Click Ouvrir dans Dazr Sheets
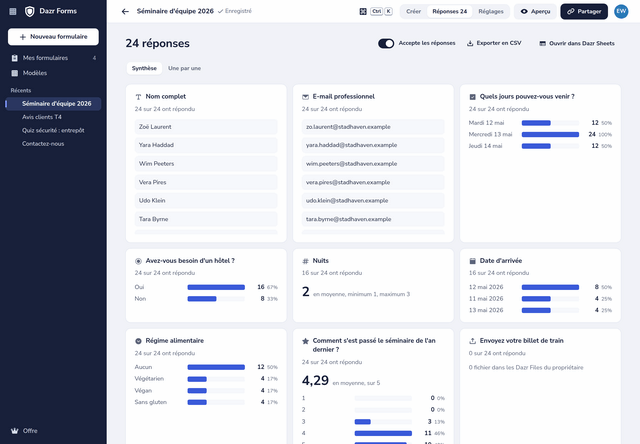Viewport: 640px width, 444px height. [x=577, y=43]
